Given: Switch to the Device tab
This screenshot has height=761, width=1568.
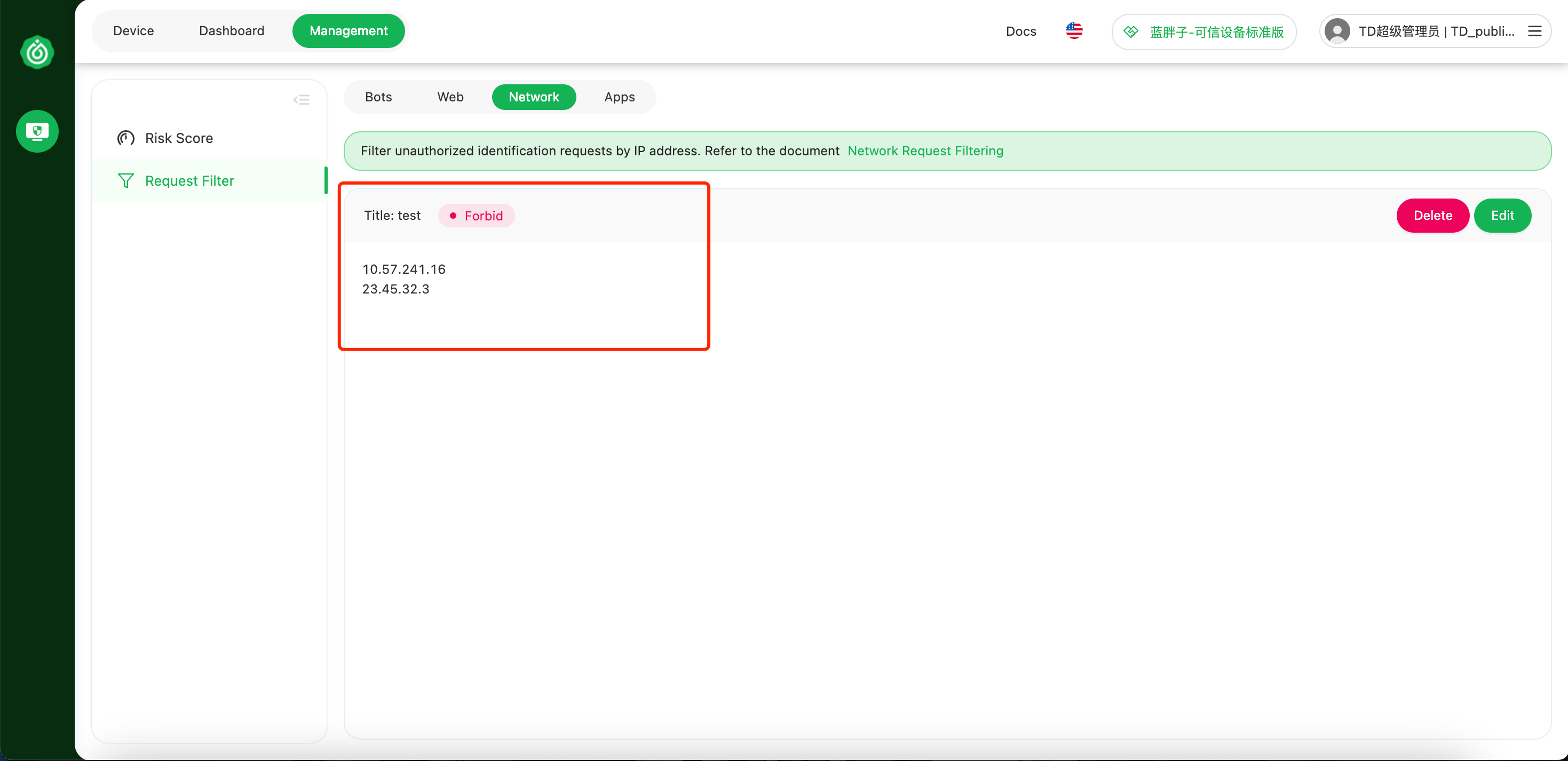Looking at the screenshot, I should [133, 31].
